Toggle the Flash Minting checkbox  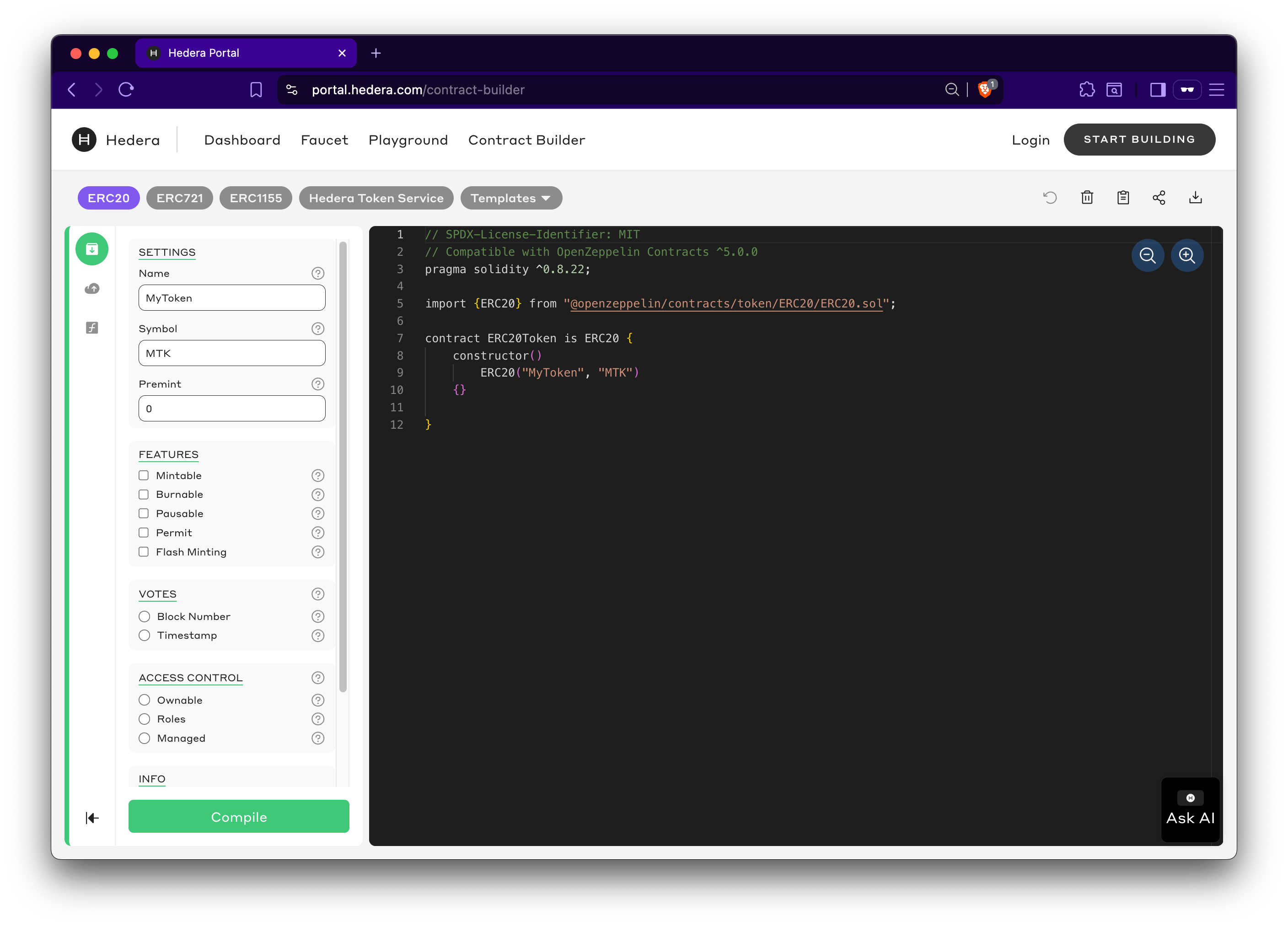click(144, 552)
